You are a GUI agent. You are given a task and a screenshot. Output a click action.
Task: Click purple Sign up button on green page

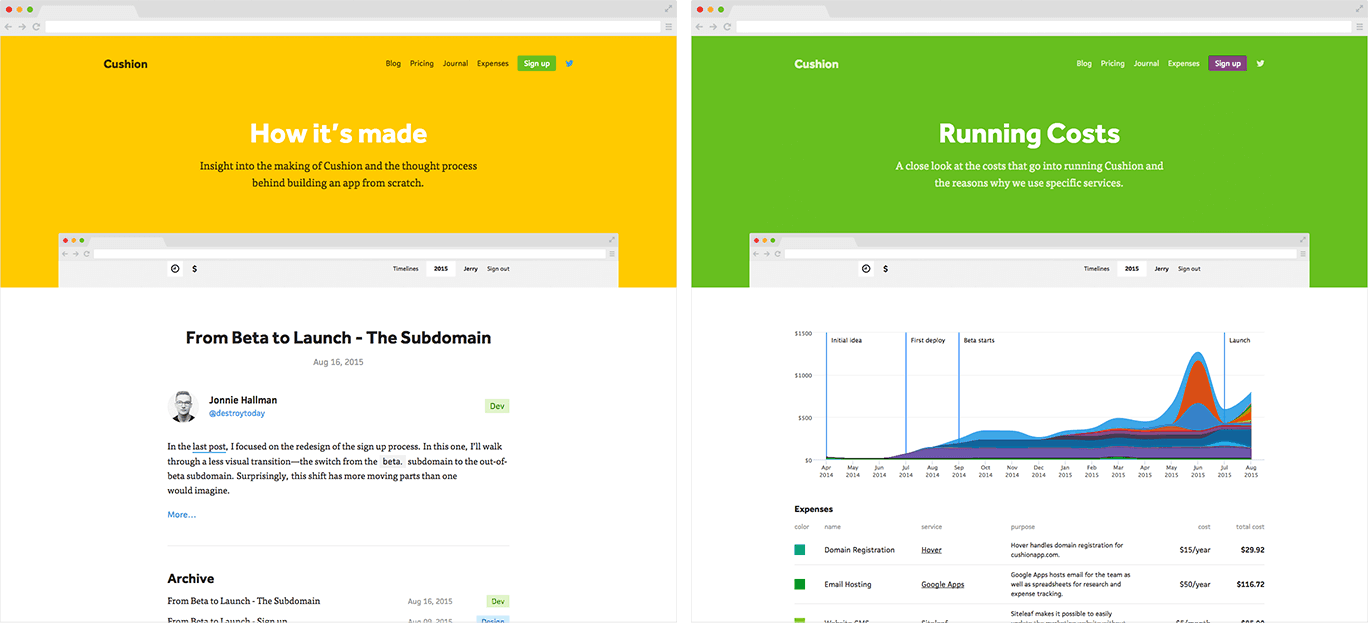click(1228, 63)
